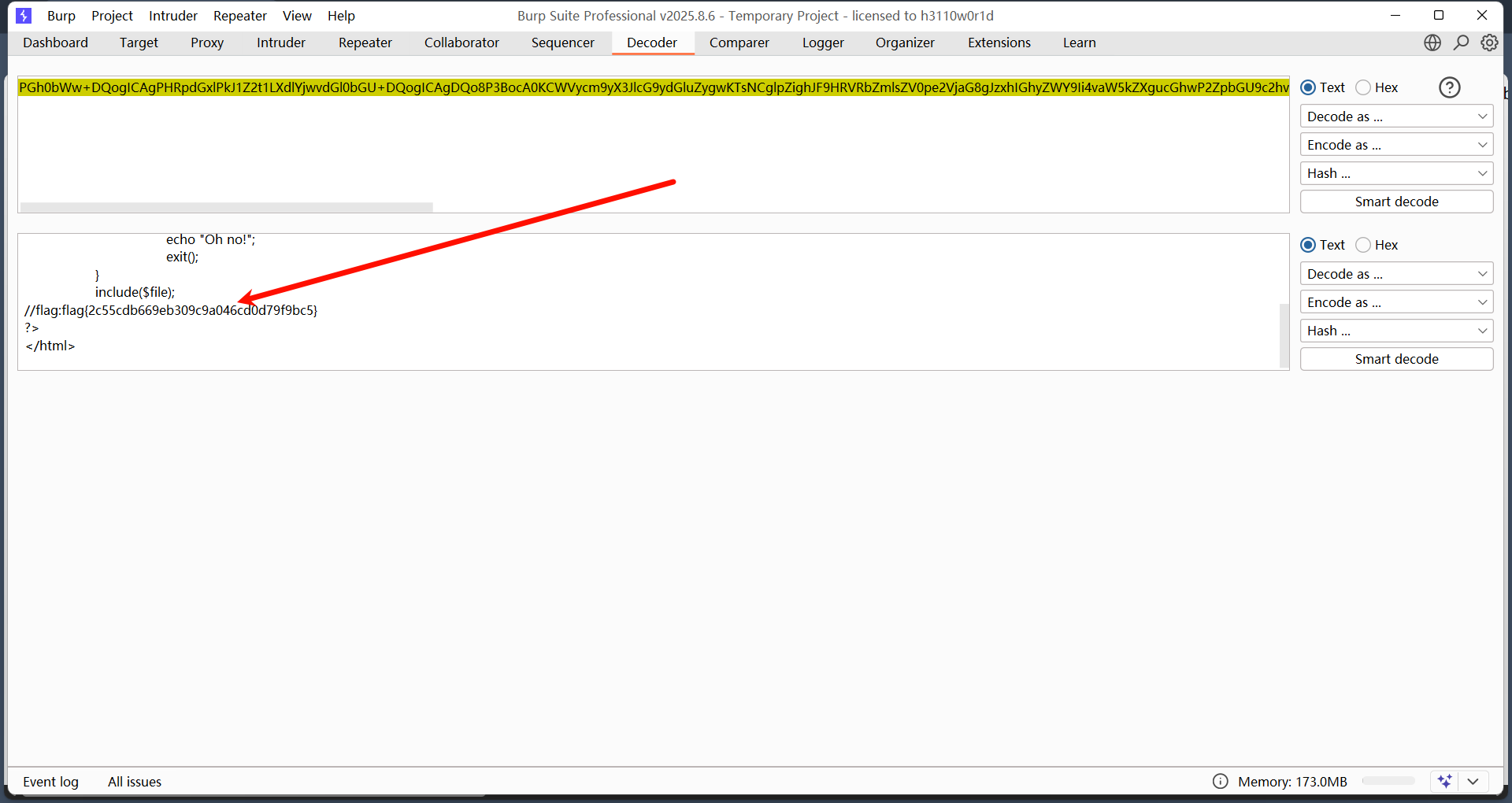
Task: Click the decoded flag line text
Action: click(171, 310)
